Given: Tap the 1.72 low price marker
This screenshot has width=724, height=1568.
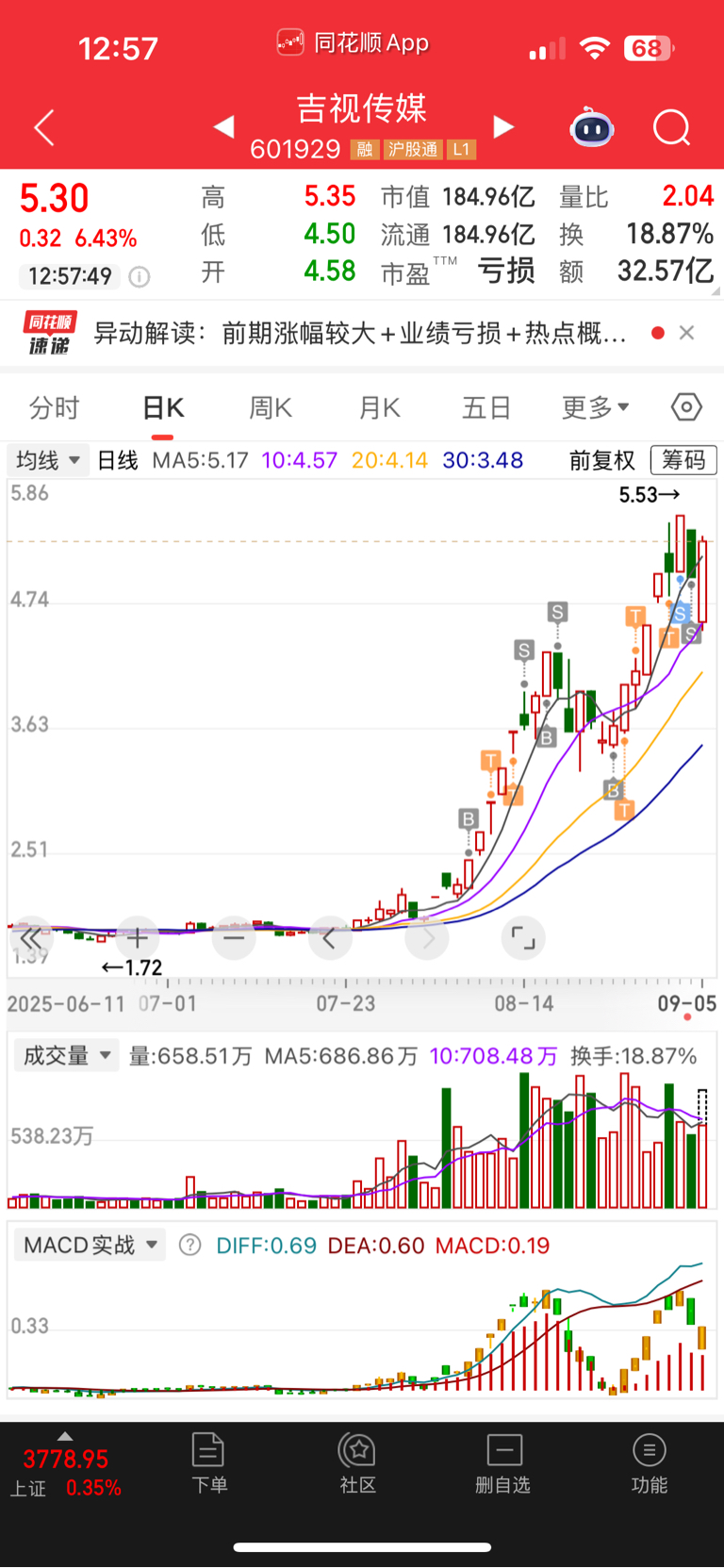Looking at the screenshot, I should coord(132,967).
